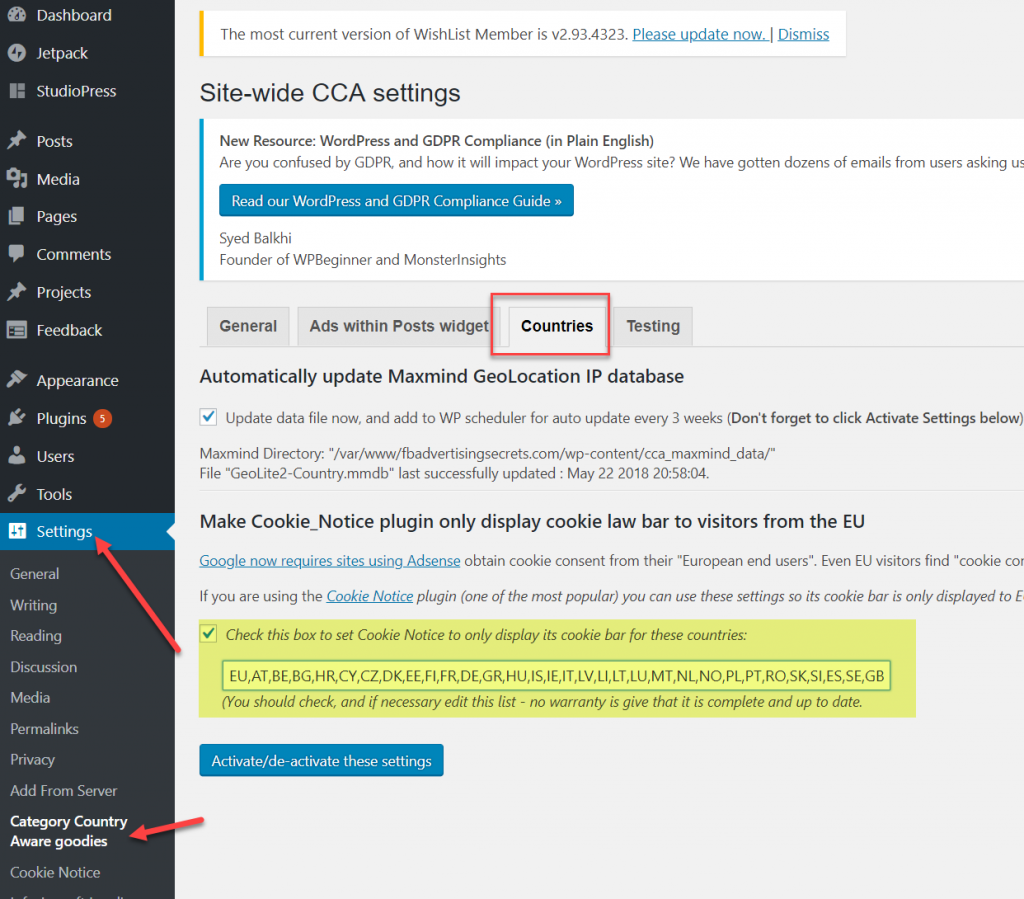Click the Media library icon
Screen dimensions: 1024x899
pyautogui.click(x=17, y=178)
